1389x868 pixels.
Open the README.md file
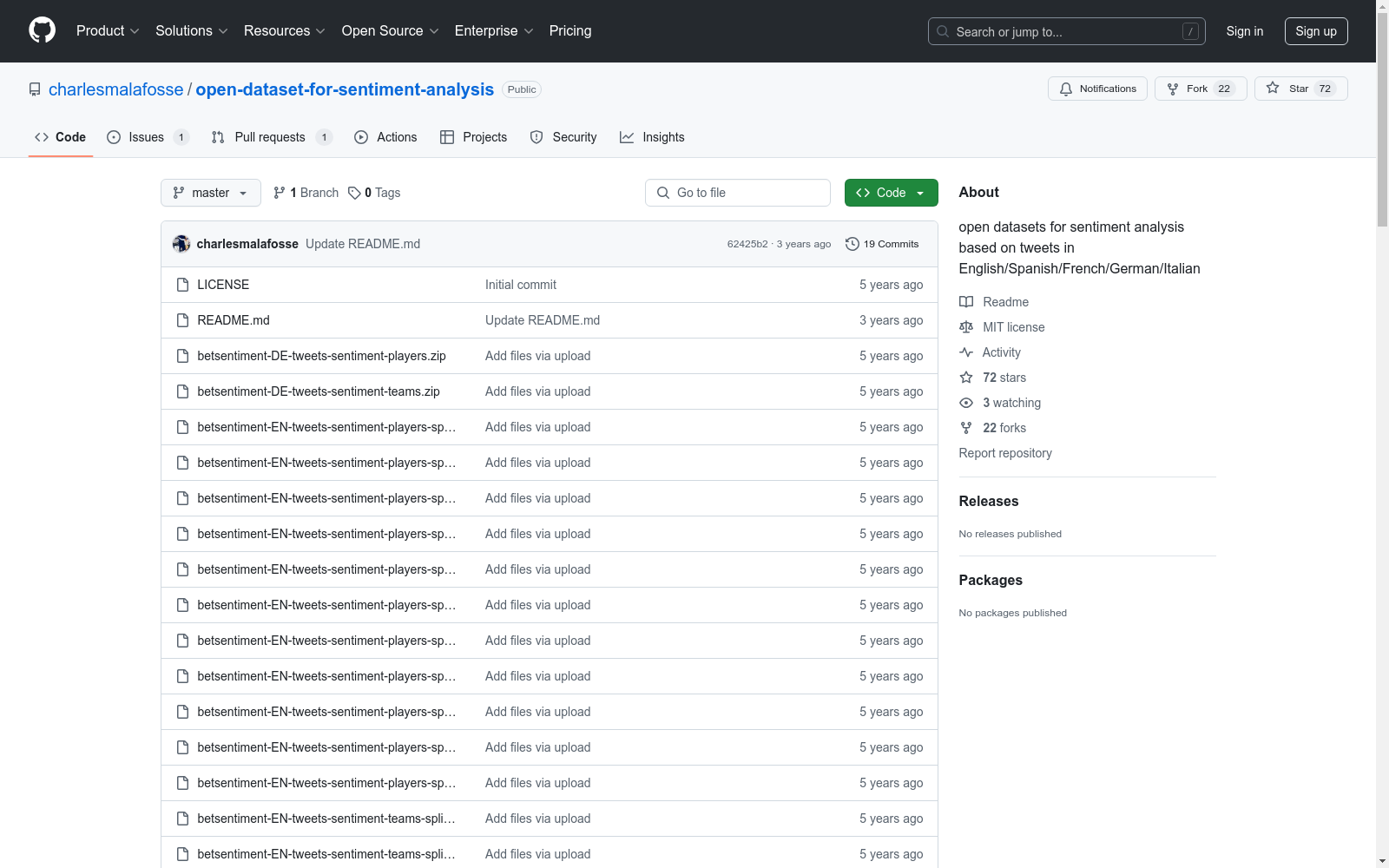pyautogui.click(x=234, y=320)
